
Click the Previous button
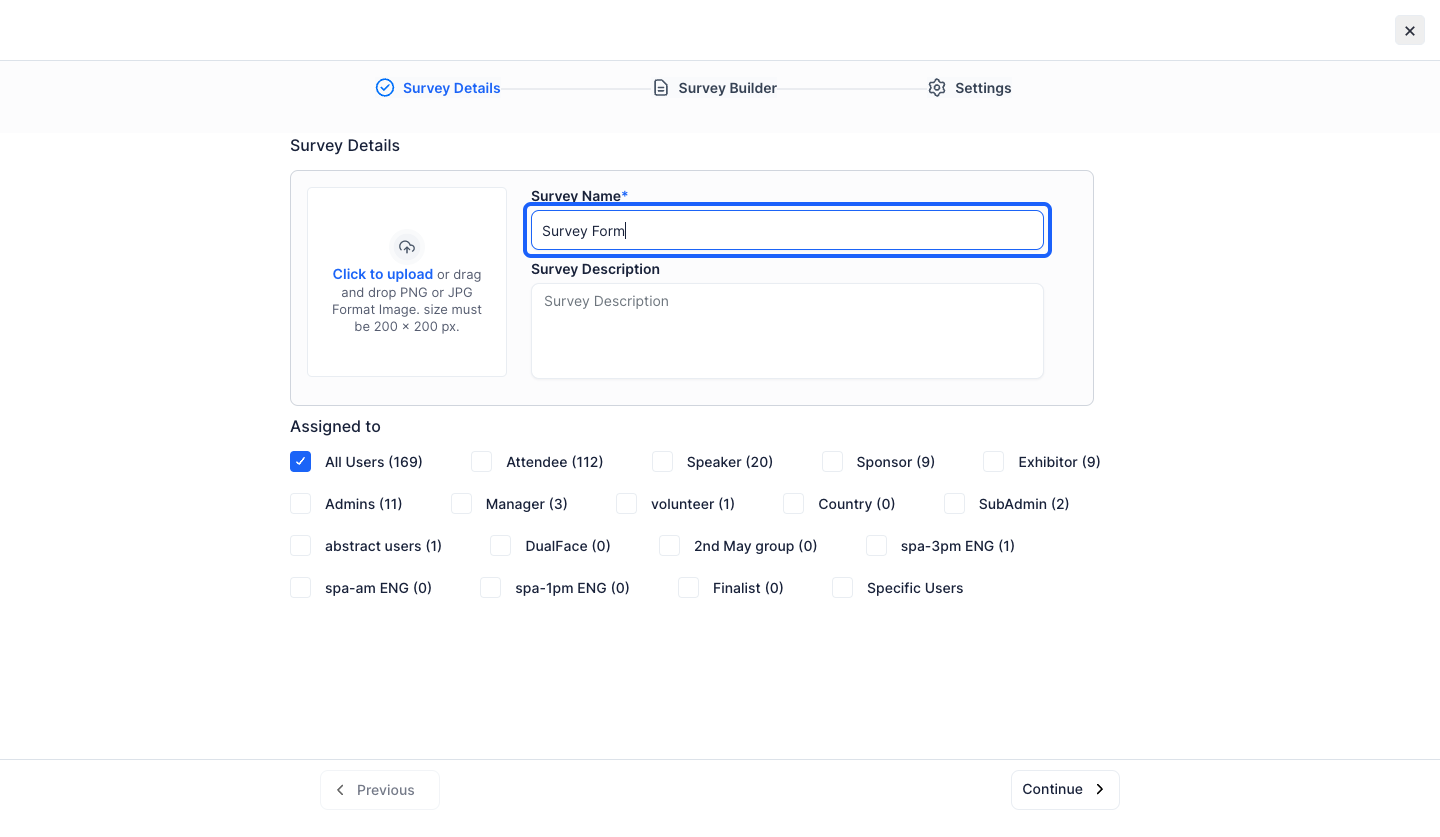[x=380, y=790]
